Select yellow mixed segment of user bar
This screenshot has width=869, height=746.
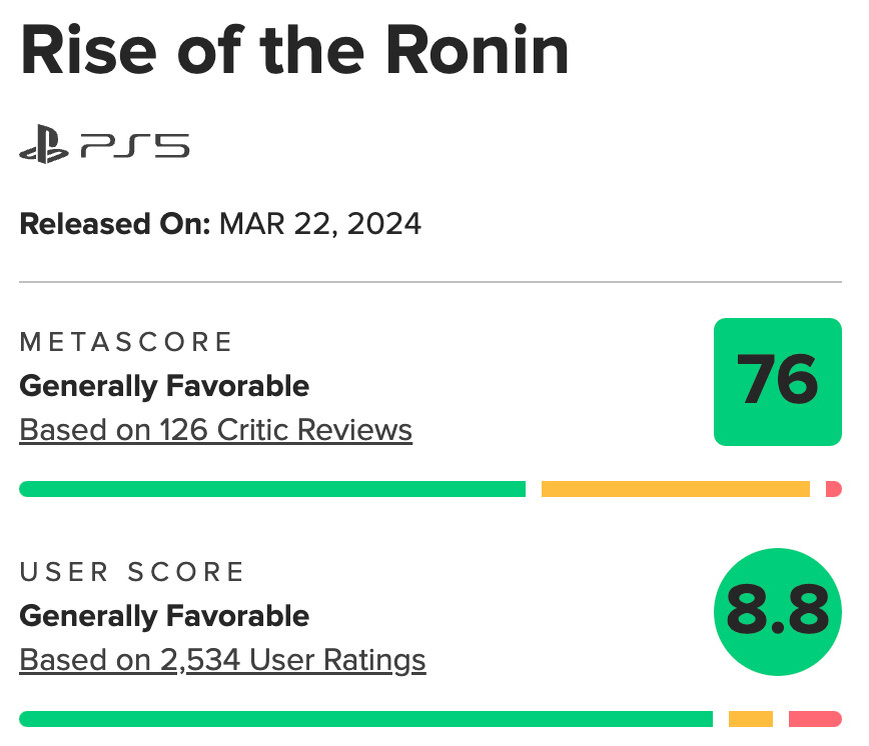point(750,719)
